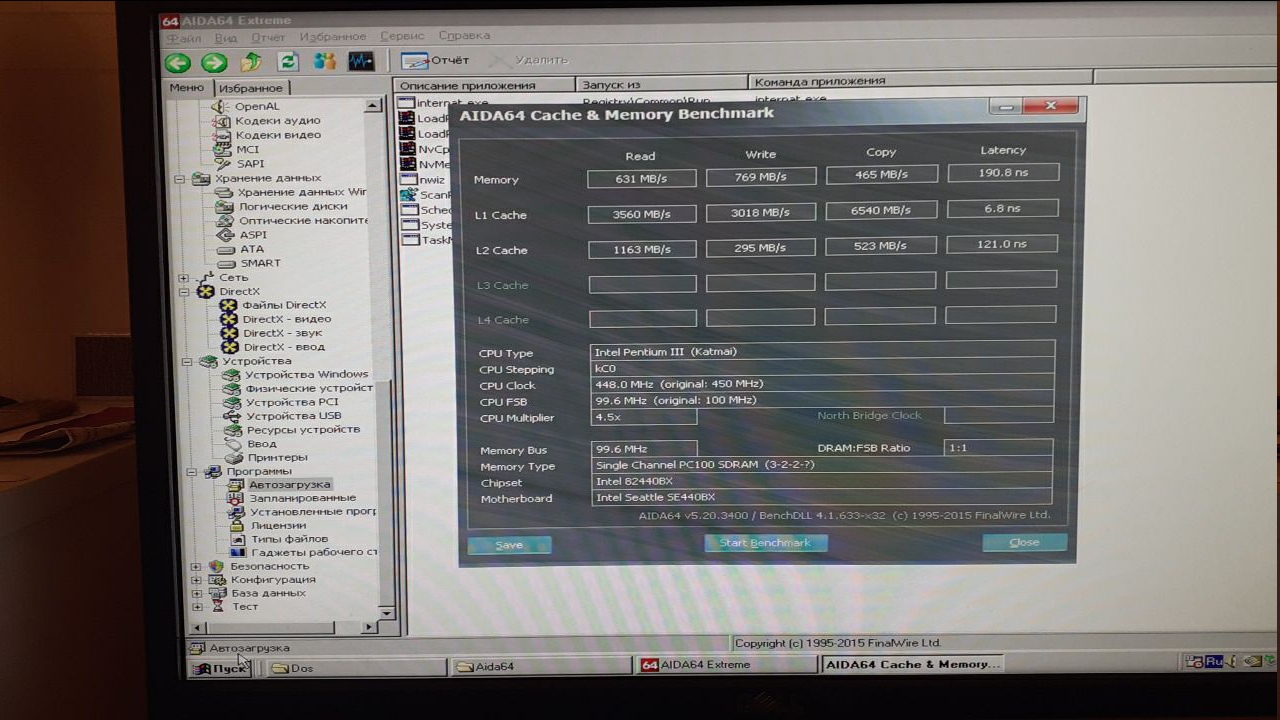1280x720 pixels.
Task: Collapse the Устройства tree node
Action: coord(186,361)
